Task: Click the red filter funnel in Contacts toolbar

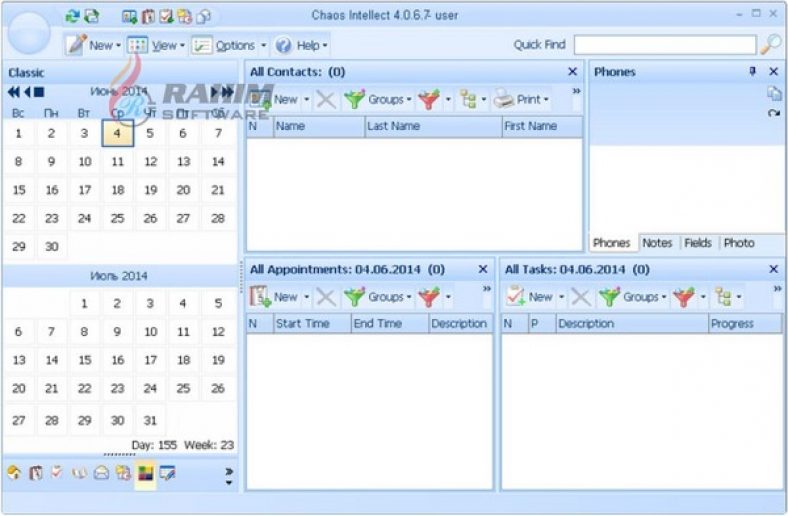Action: click(429, 99)
